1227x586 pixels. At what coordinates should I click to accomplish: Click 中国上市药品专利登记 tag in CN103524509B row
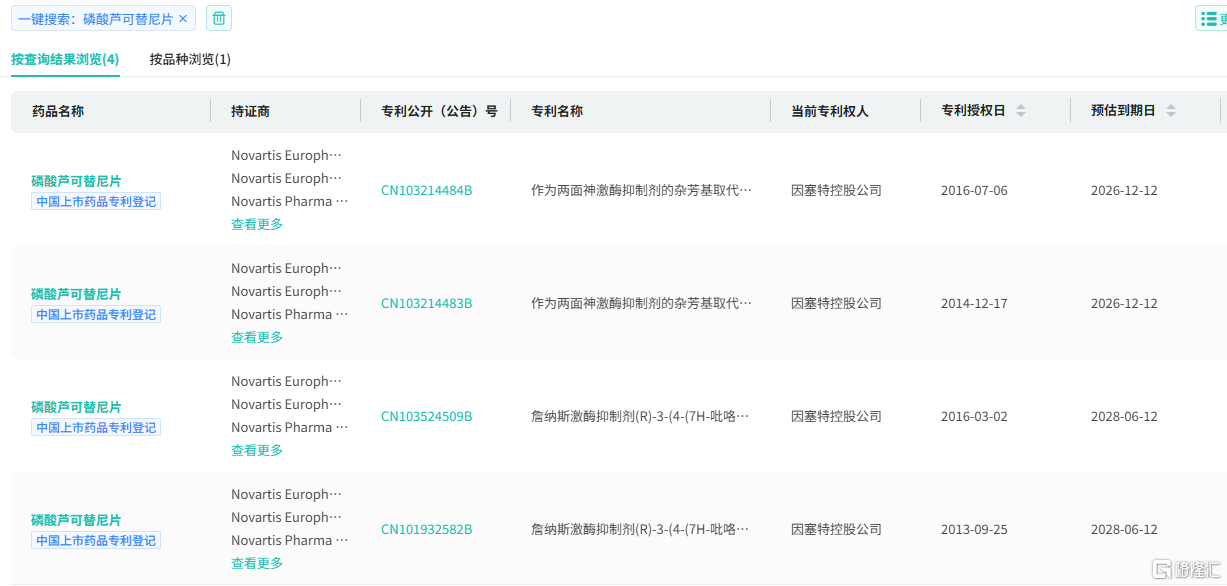96,427
